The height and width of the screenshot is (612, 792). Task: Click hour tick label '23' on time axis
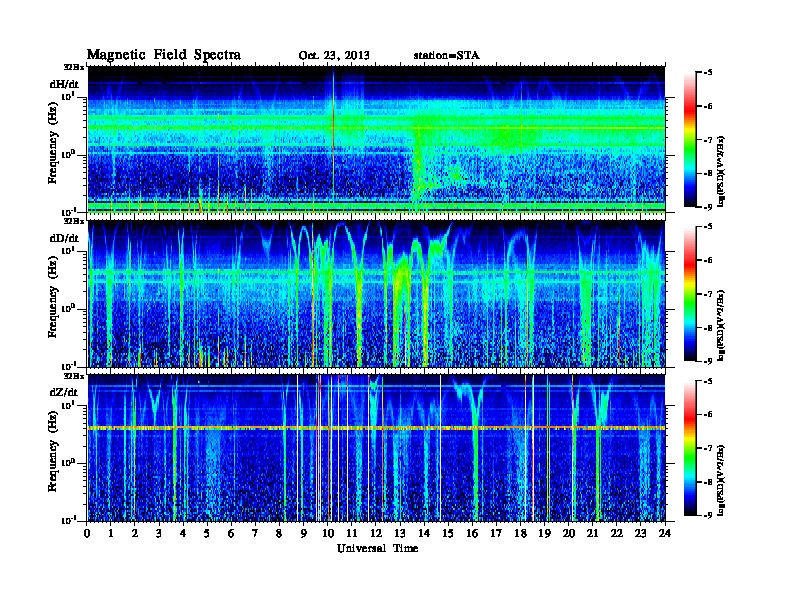click(x=641, y=533)
